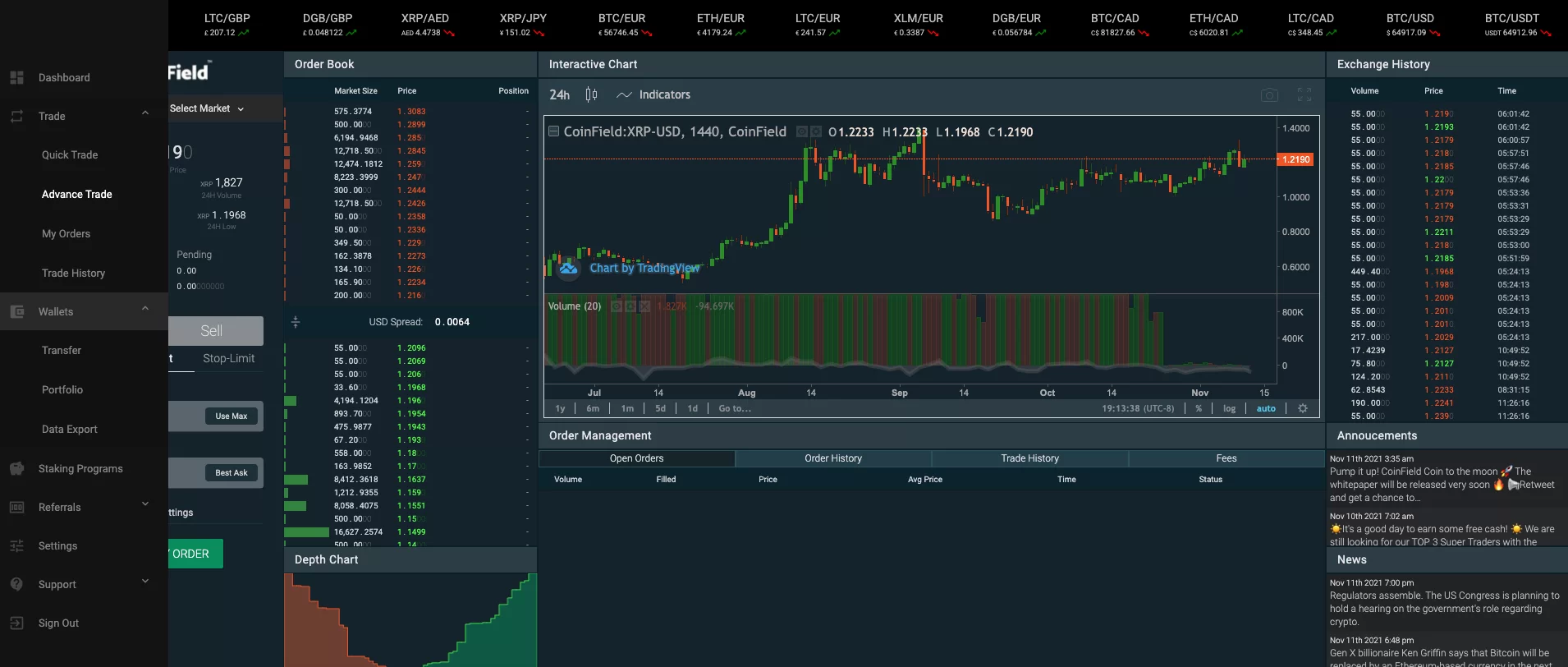Switch to Trade History tab in Order Management
This screenshot has height=667, width=1568.
tap(1029, 458)
